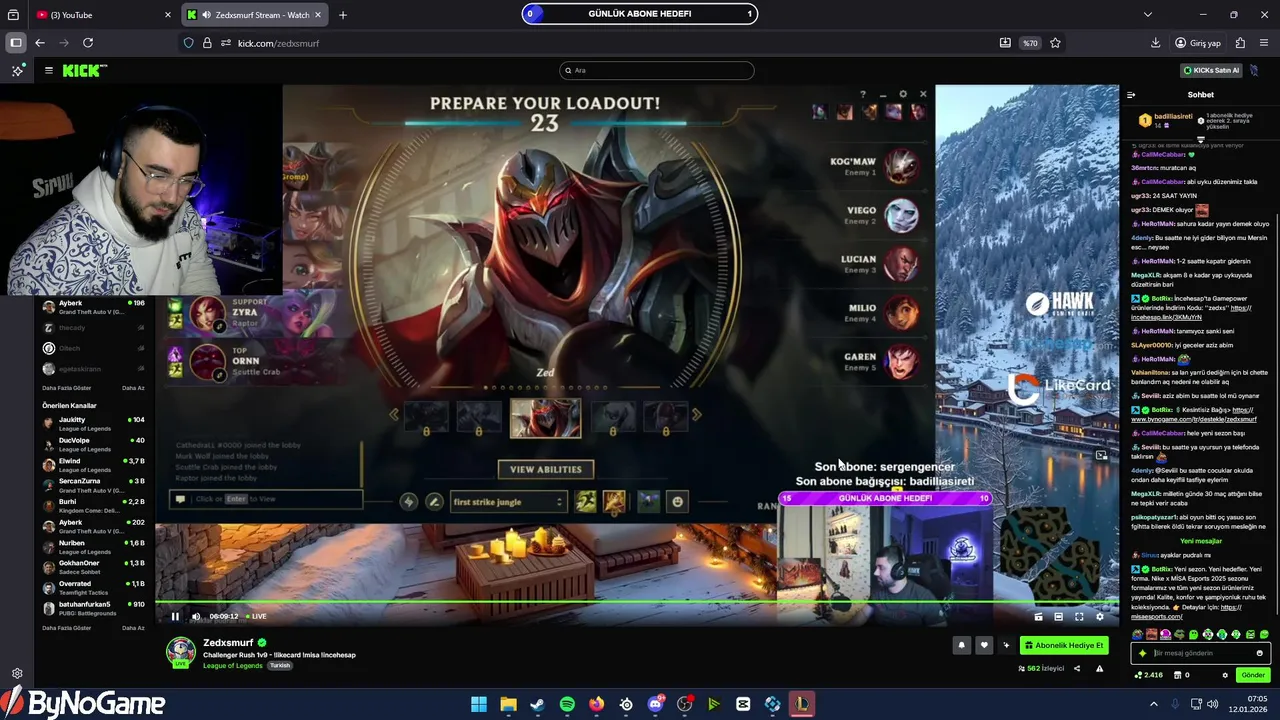This screenshot has height=720, width=1280.
Task: Open the Kick hamburger menu
Action: pyautogui.click(x=48, y=70)
